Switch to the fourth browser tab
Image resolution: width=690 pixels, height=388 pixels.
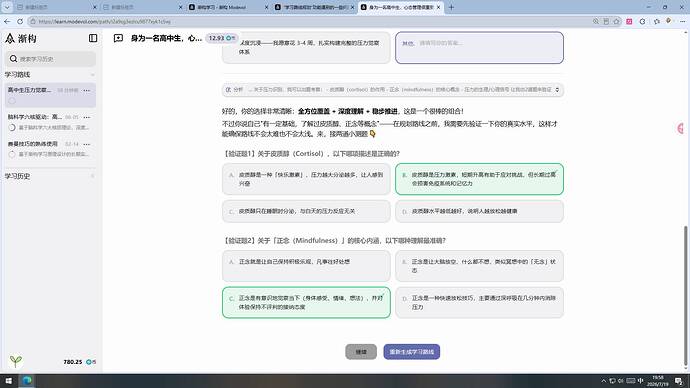tap(314, 7)
